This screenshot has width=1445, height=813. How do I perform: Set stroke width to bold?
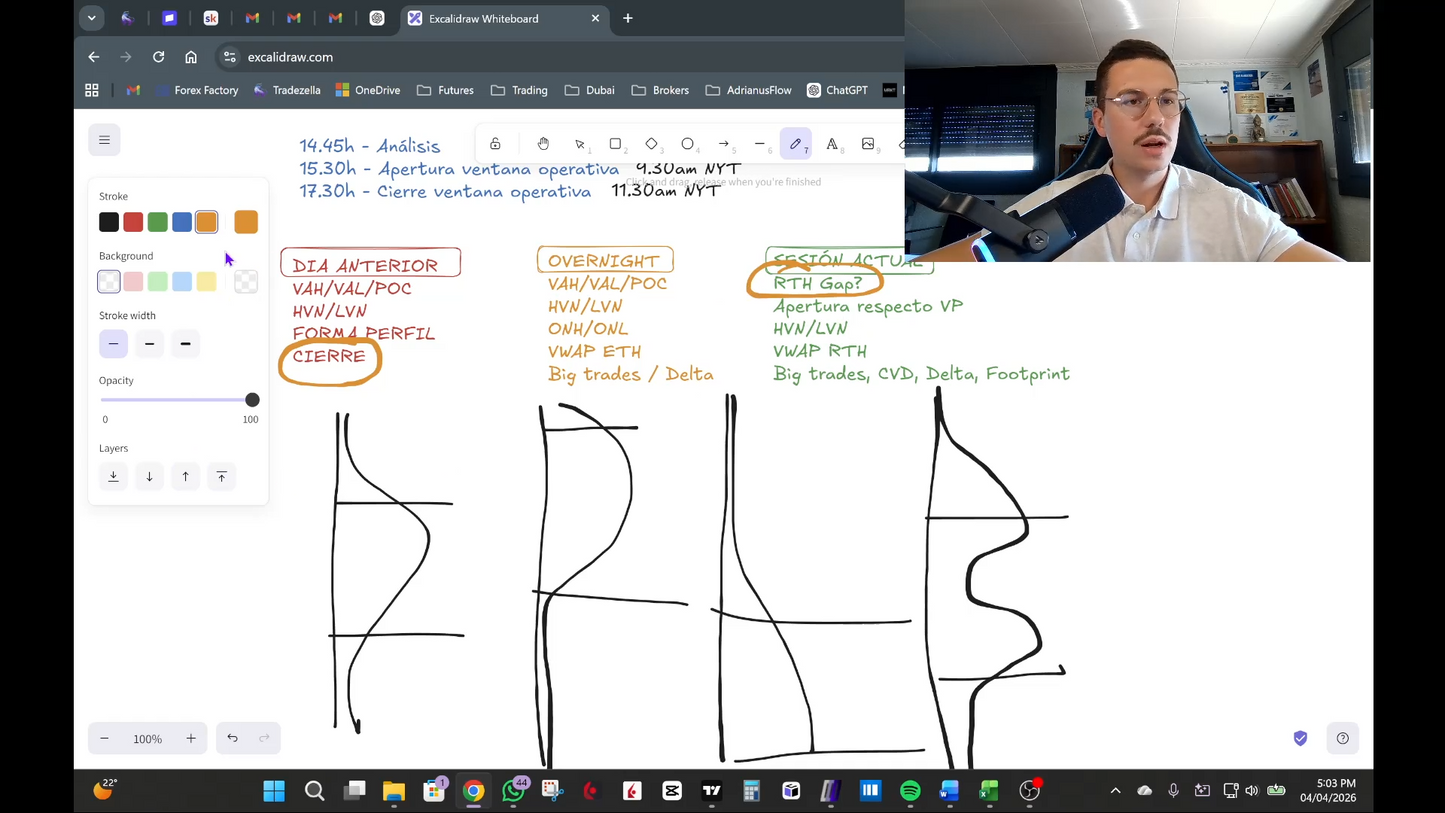pos(149,344)
